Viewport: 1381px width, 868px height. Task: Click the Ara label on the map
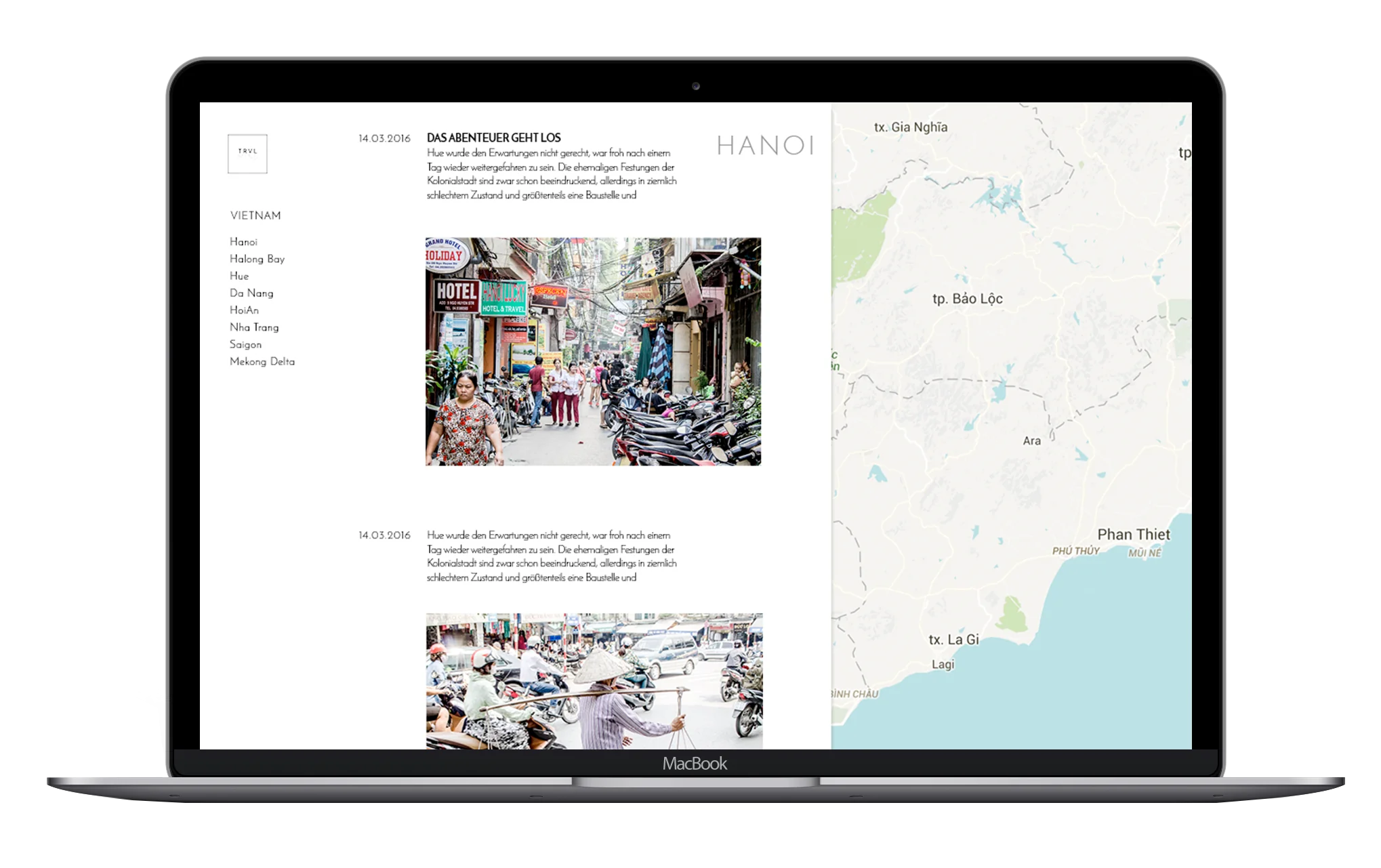tap(1031, 440)
